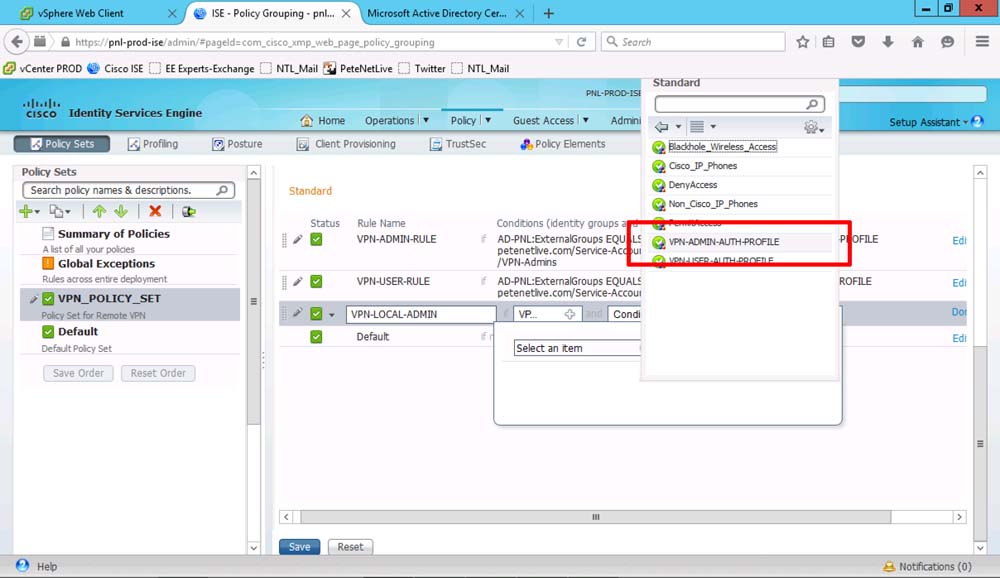Toggle the status checkbox for VPN-ADMIN-RULE

pos(316,240)
